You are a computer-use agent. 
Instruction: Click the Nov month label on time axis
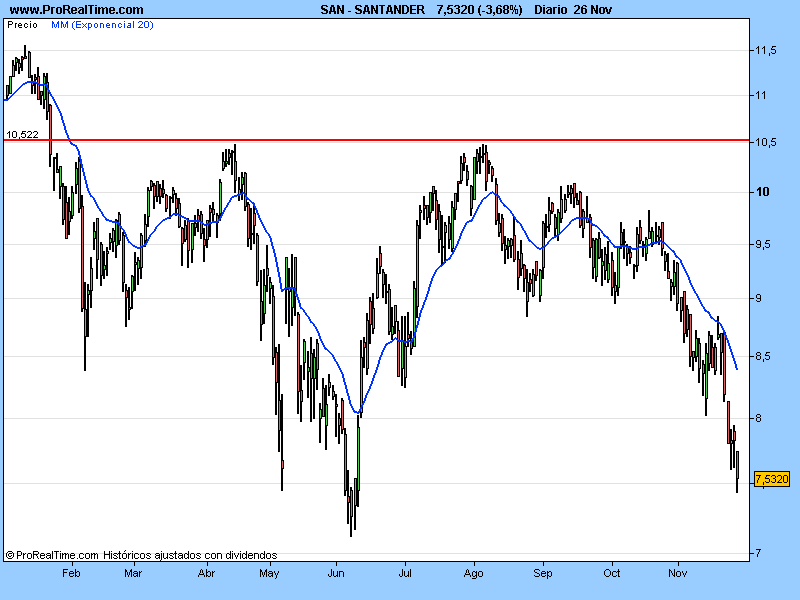pyautogui.click(x=678, y=573)
